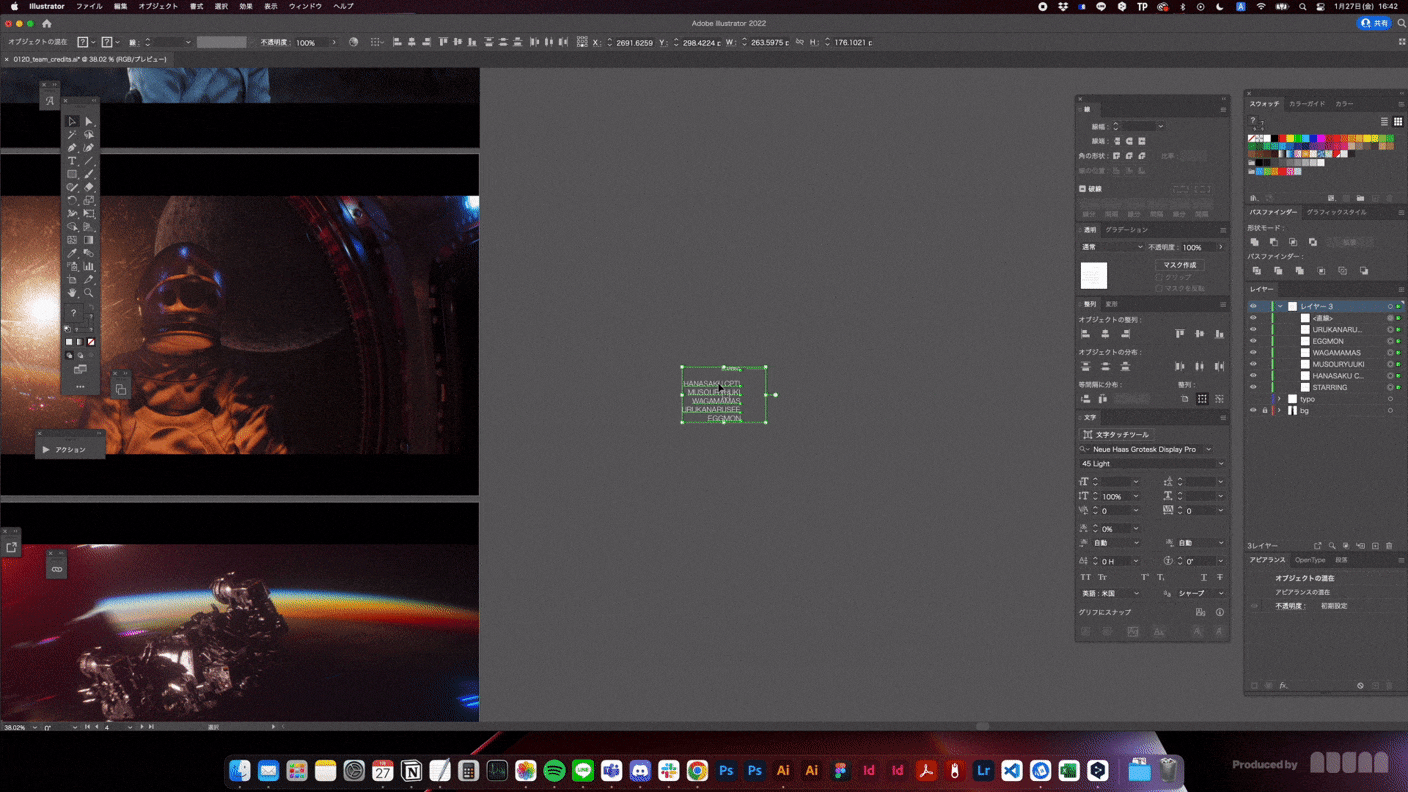This screenshot has height=792, width=1408.
Task: Hide the EGGMON layer
Action: (x=1253, y=341)
